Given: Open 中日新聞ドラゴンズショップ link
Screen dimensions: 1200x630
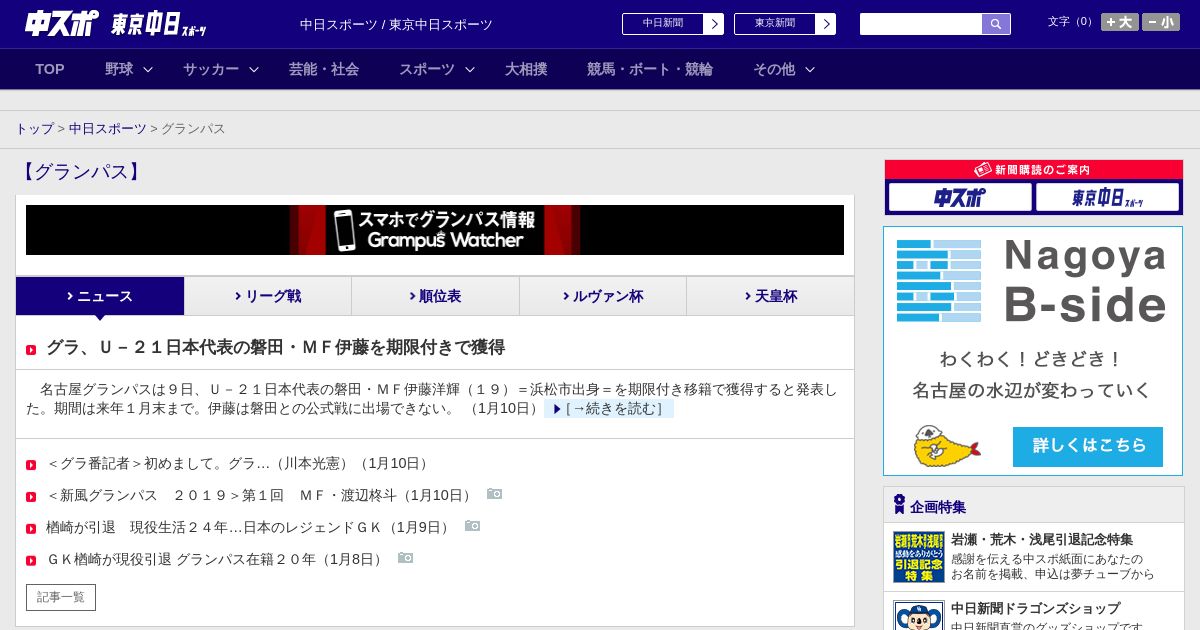Looking at the screenshot, I should point(1036,608).
